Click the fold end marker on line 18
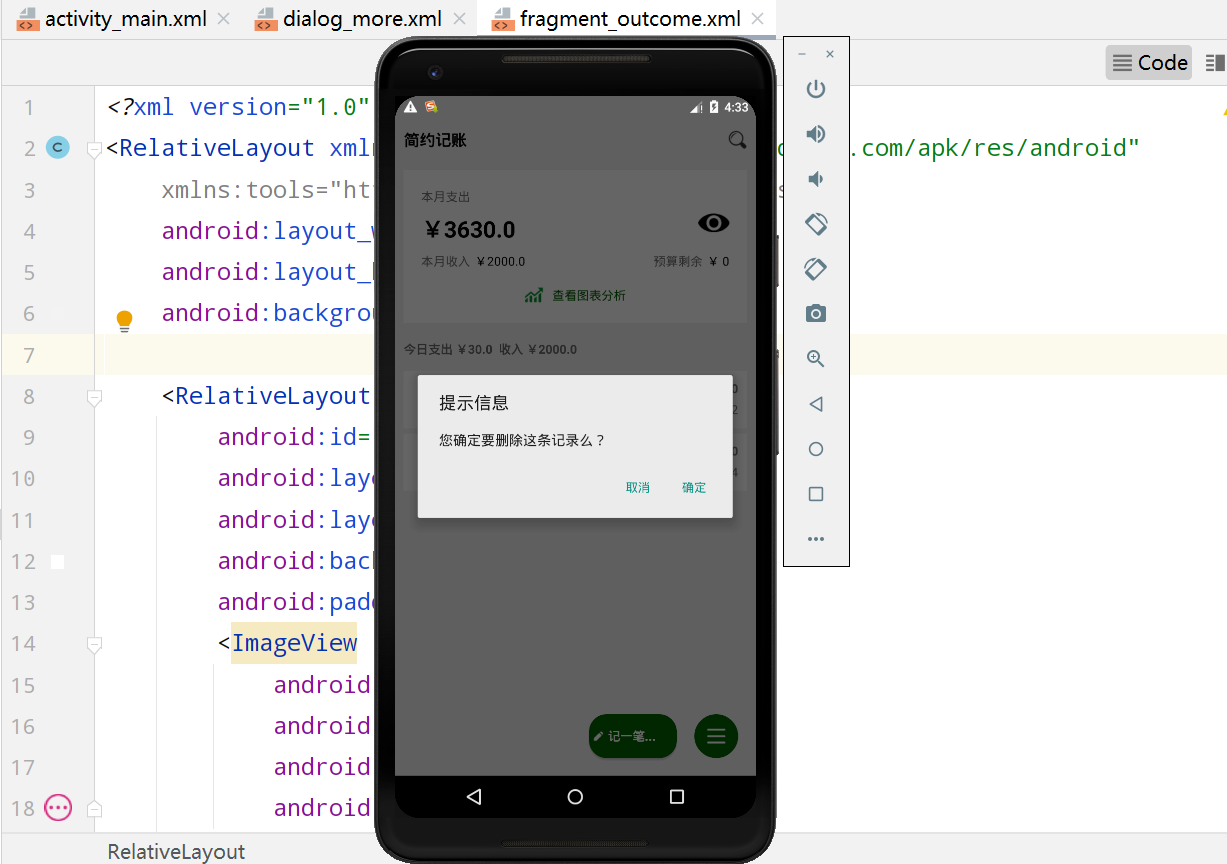 [x=94, y=808]
